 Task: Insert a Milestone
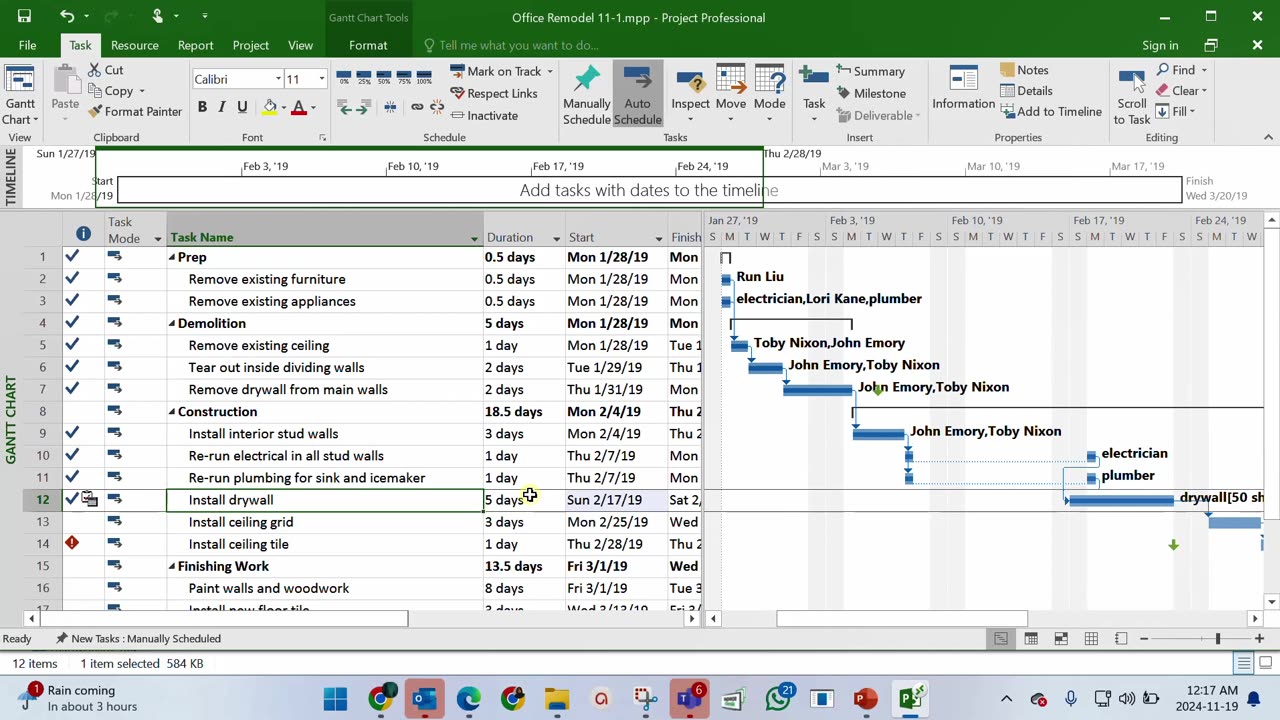871,93
